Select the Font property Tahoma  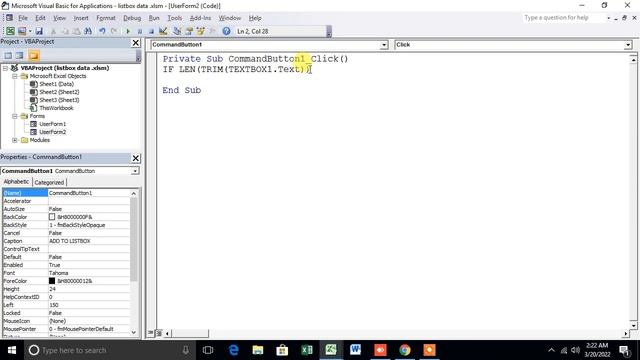coord(66,273)
